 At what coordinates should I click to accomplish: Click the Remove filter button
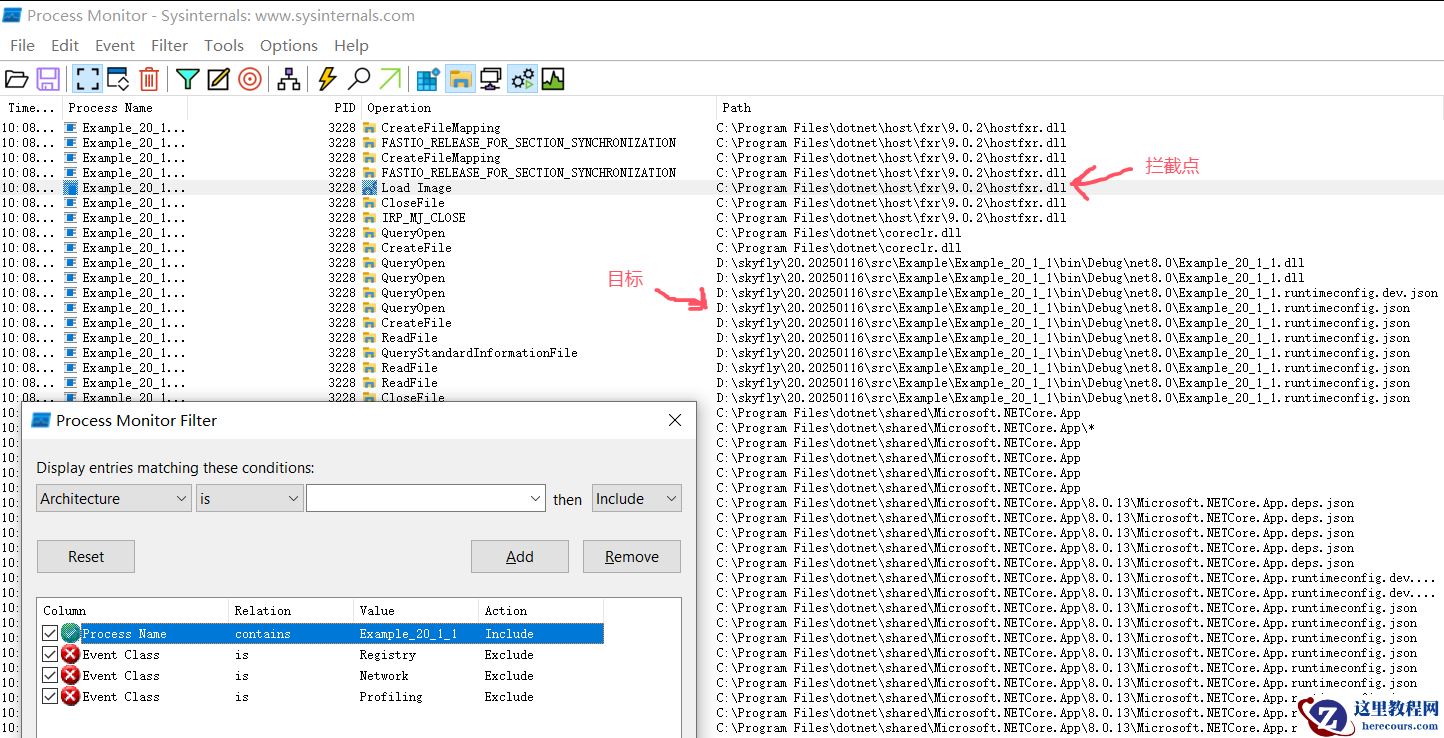pos(632,557)
